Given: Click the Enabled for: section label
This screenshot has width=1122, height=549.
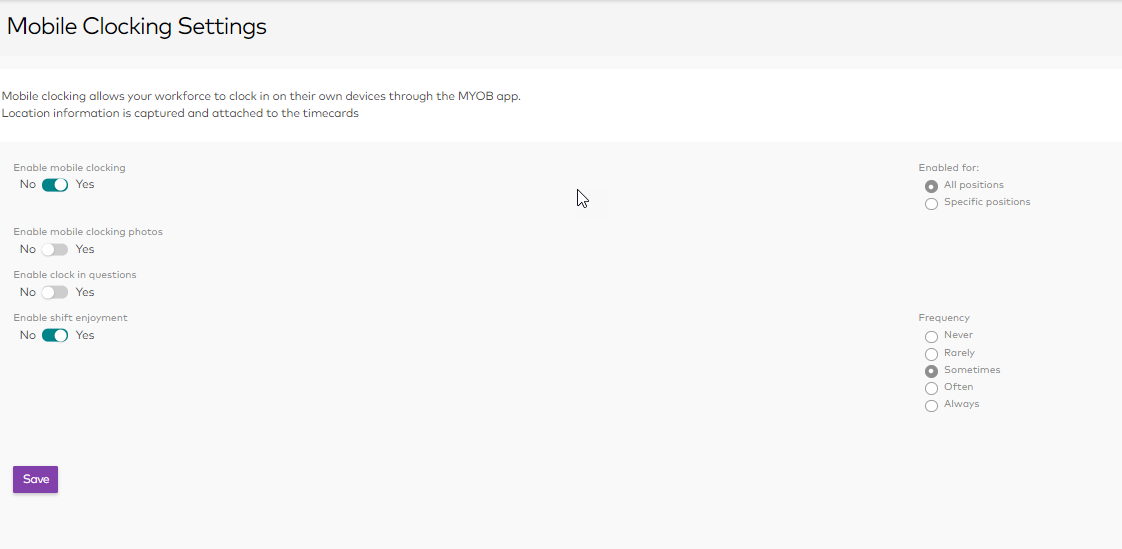Looking at the screenshot, I should pos(948,168).
